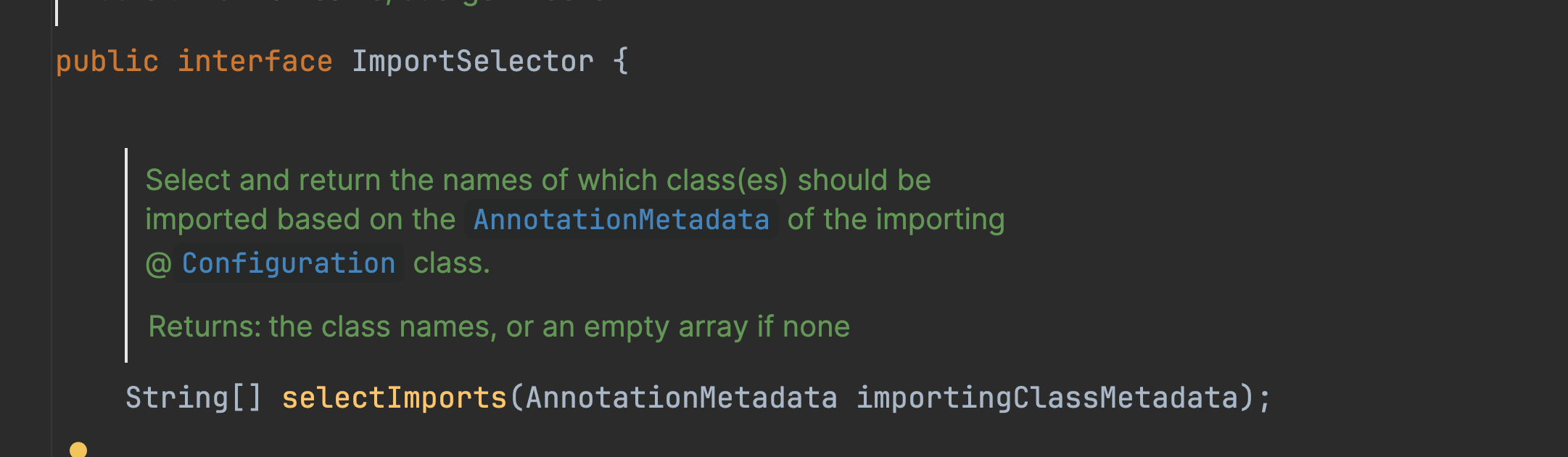The width and height of the screenshot is (1568, 457).
Task: Open the Configuration link in the doc comment
Action: (289, 263)
